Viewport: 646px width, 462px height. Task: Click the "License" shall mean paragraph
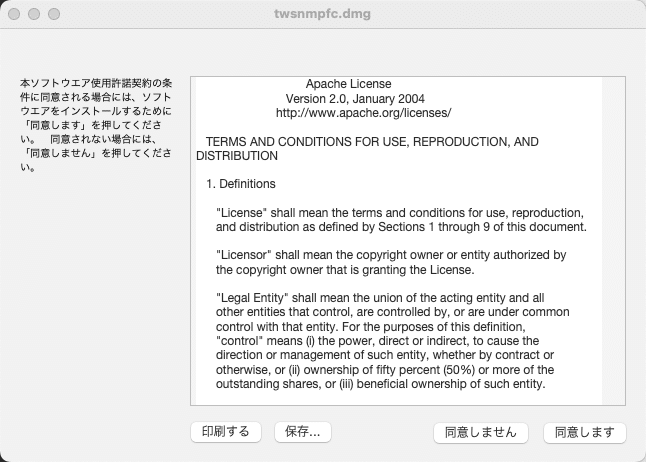click(401, 220)
